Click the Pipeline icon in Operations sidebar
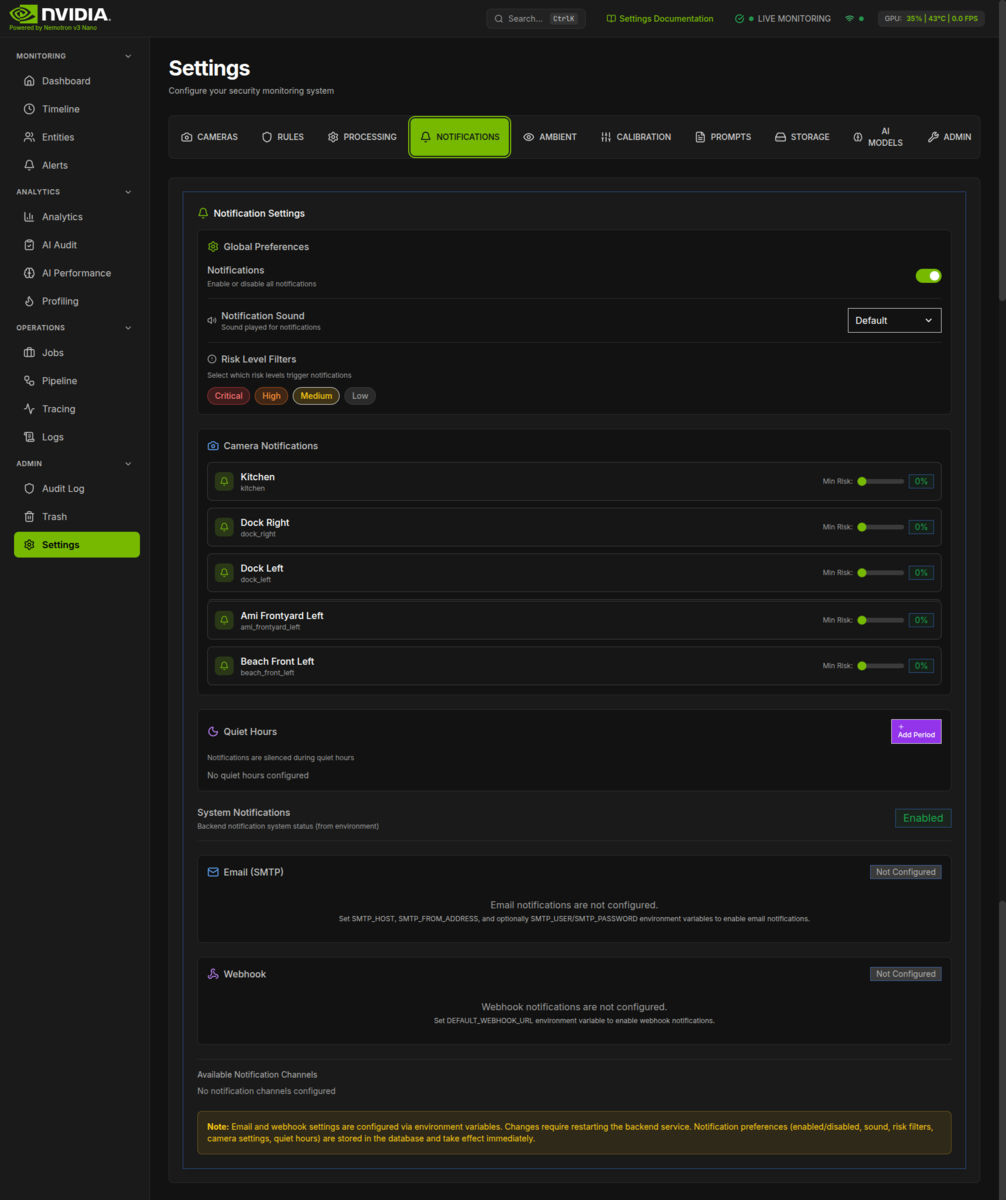Screen dimensions: 1006x1200 click(x=28, y=380)
